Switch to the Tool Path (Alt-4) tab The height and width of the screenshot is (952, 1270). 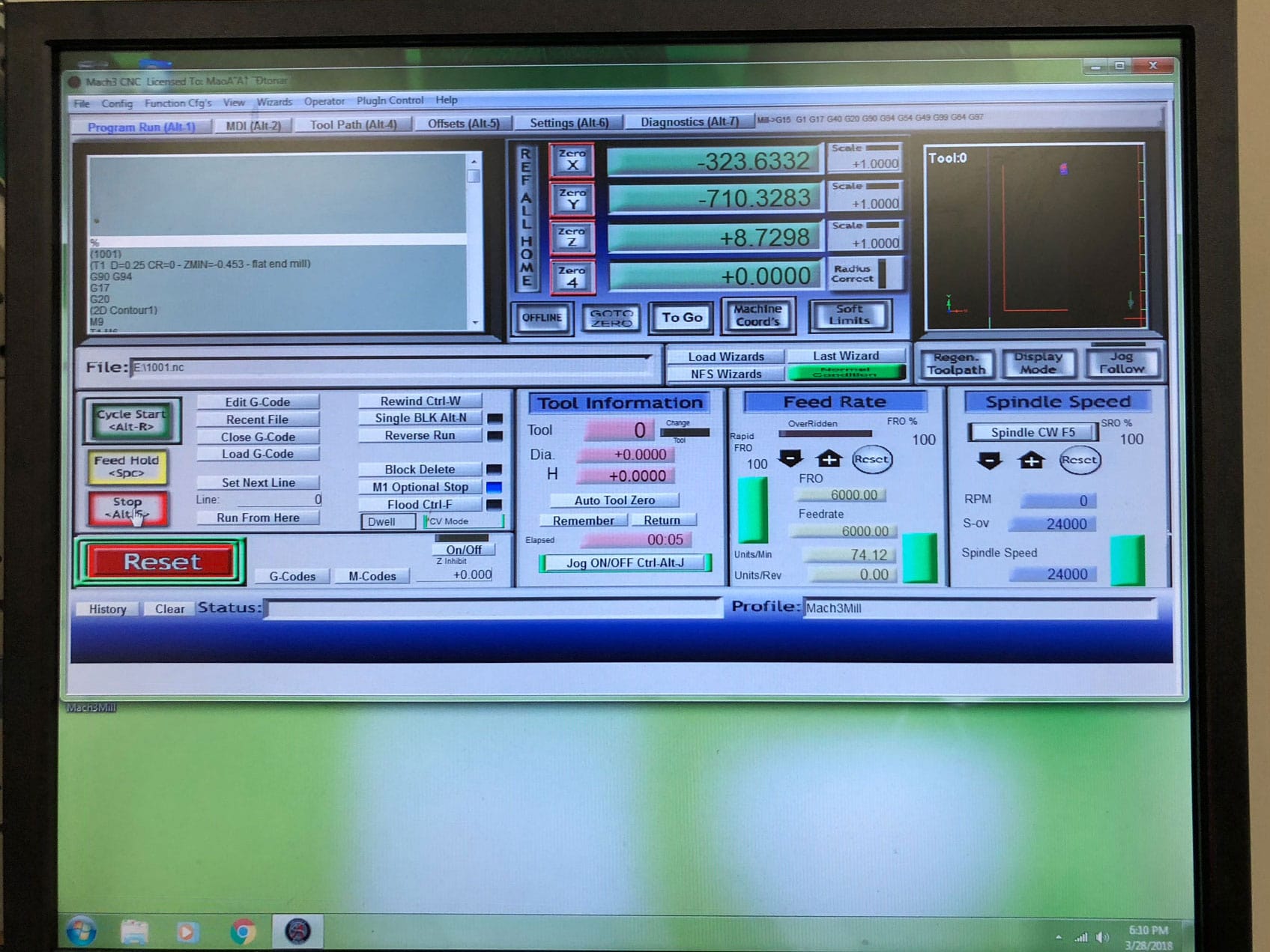[353, 124]
